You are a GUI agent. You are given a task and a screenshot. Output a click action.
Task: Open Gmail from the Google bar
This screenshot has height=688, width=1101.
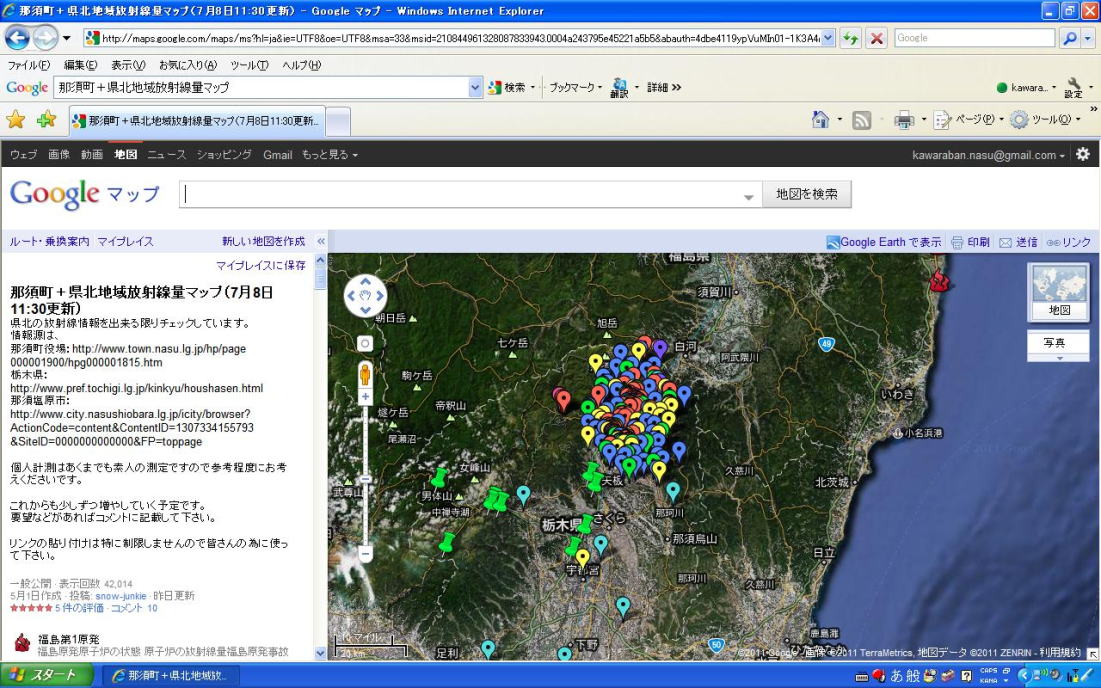277,155
